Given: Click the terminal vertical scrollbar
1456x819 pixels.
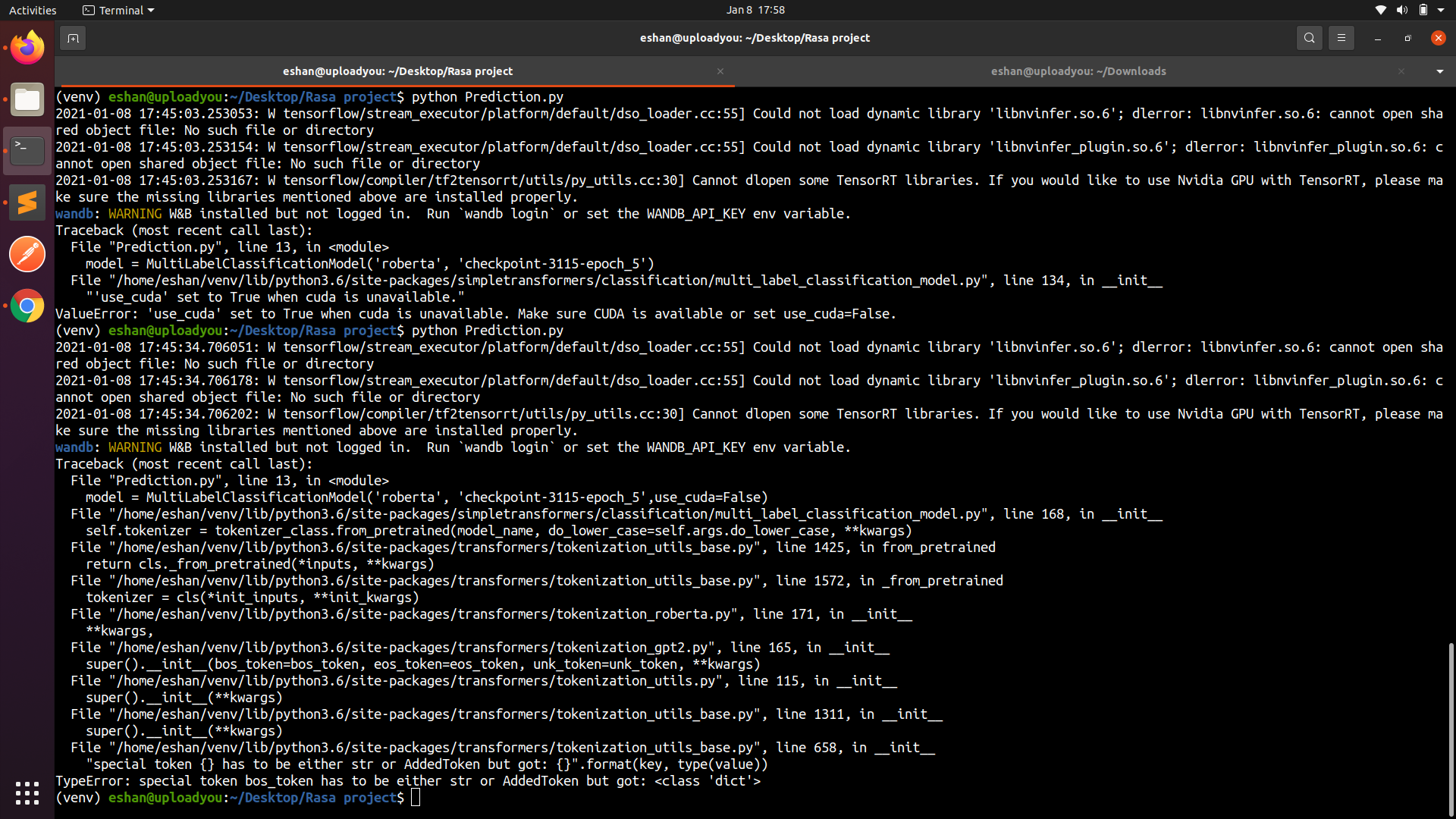Looking at the screenshot, I should pos(1451,728).
